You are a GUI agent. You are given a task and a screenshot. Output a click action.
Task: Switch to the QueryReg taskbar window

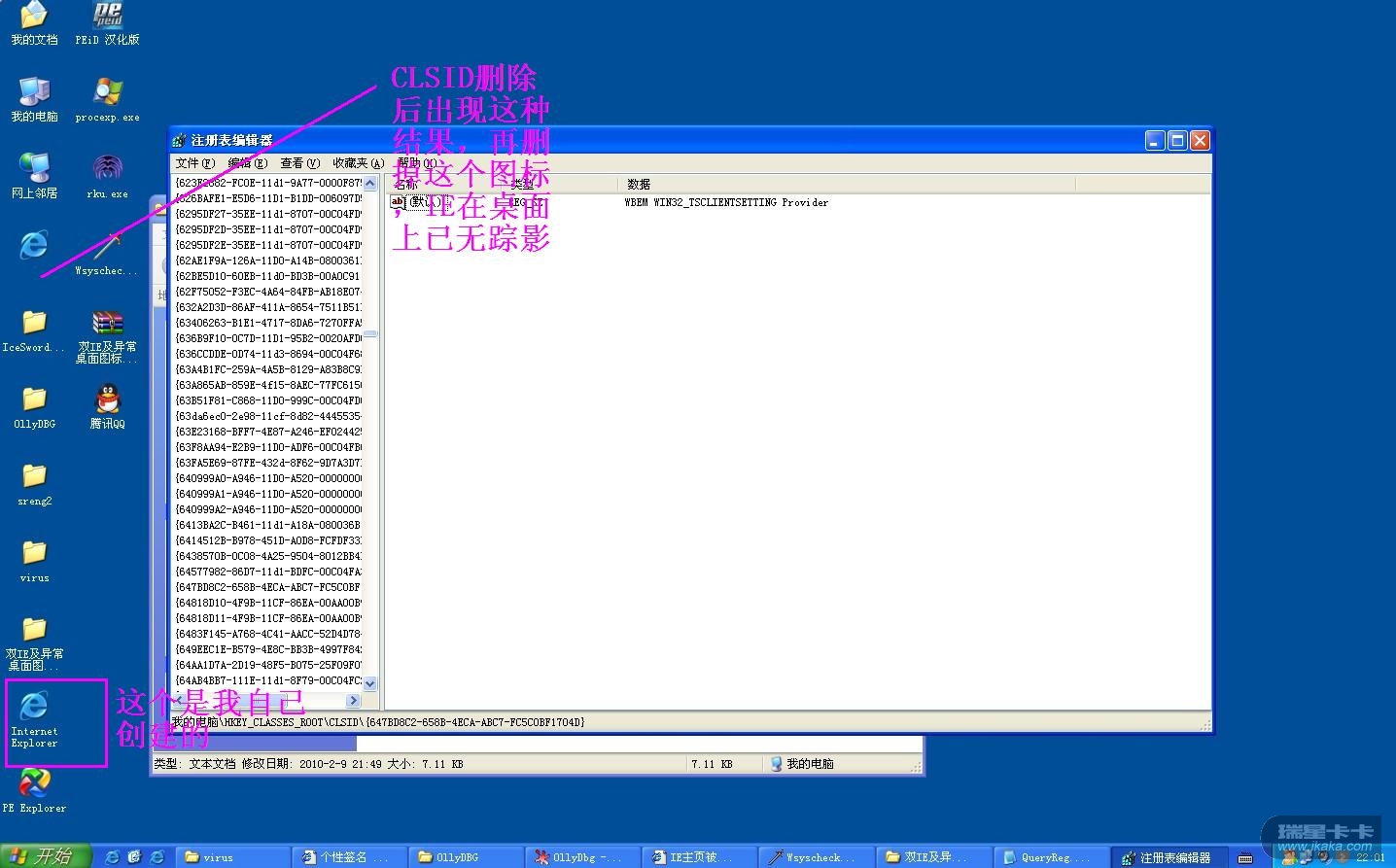click(1050, 856)
